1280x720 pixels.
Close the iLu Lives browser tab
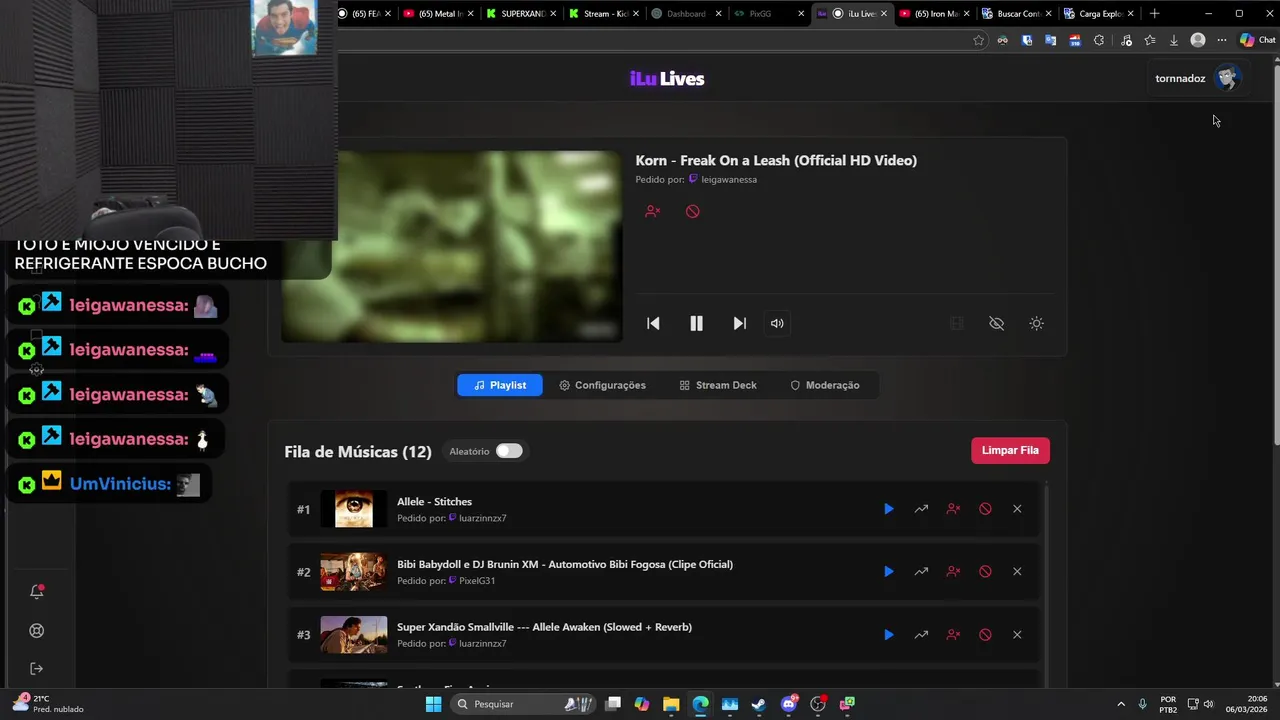(x=883, y=14)
